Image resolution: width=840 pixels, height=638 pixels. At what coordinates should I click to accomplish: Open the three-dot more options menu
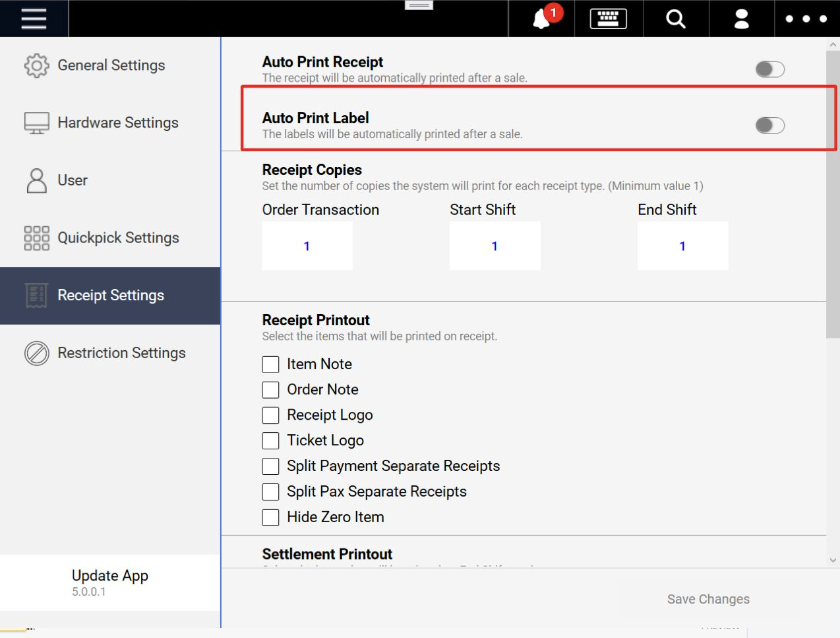click(x=806, y=19)
